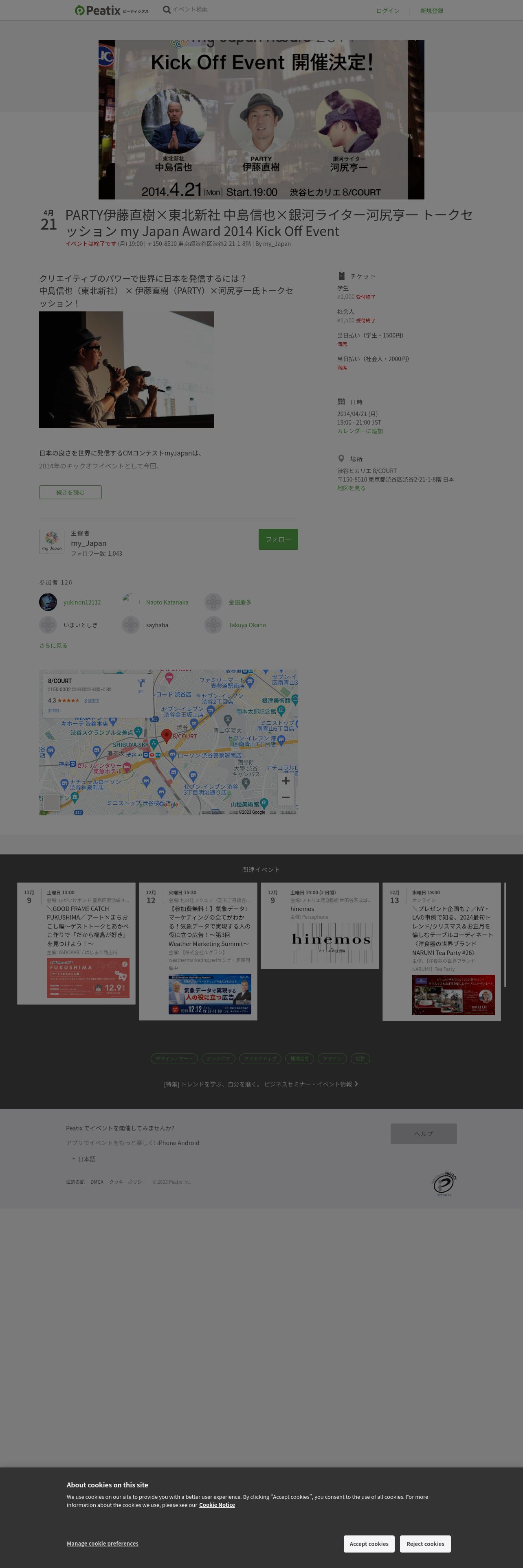Open attendee Takuya Okano's profile name

point(247,625)
